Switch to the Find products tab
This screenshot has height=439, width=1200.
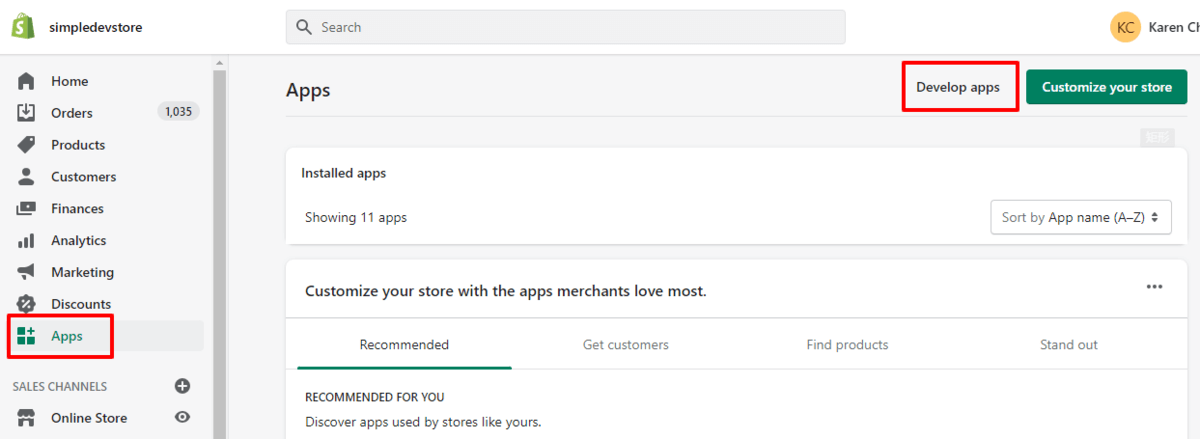(847, 345)
